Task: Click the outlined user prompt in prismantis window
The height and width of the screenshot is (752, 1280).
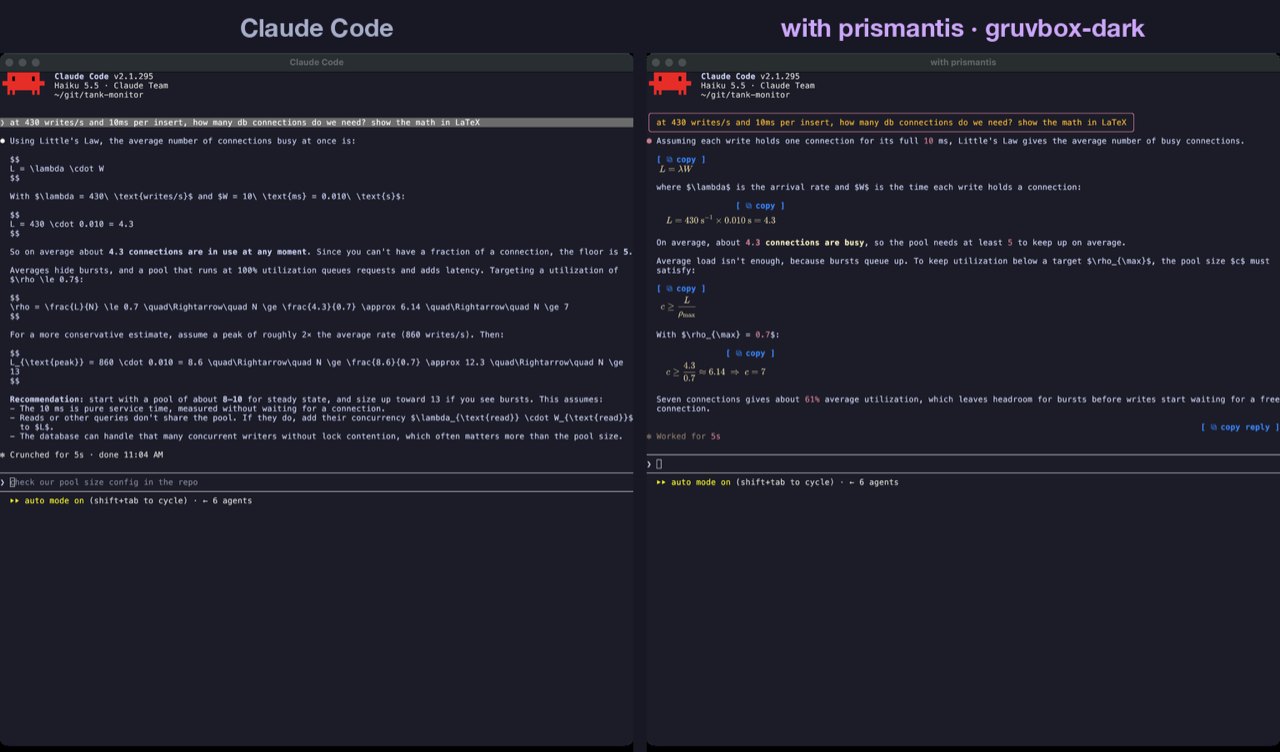Action: [x=891, y=122]
